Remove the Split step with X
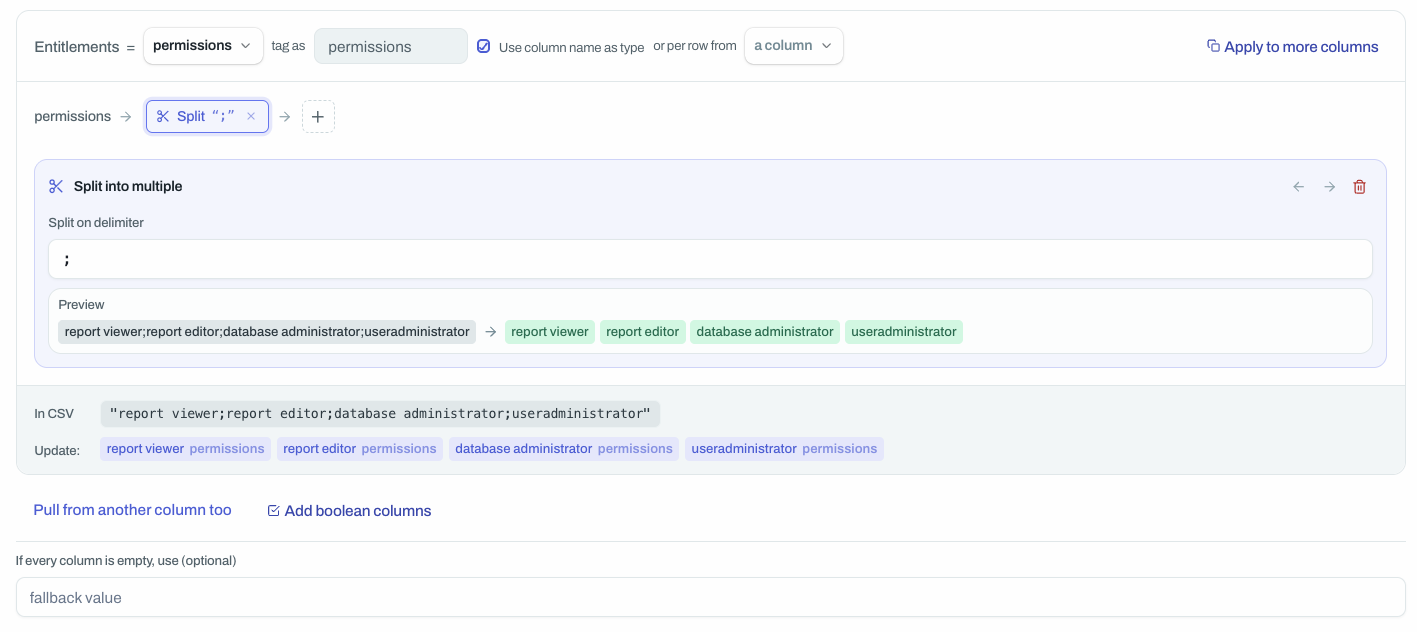The image size is (1417, 632). (x=251, y=116)
